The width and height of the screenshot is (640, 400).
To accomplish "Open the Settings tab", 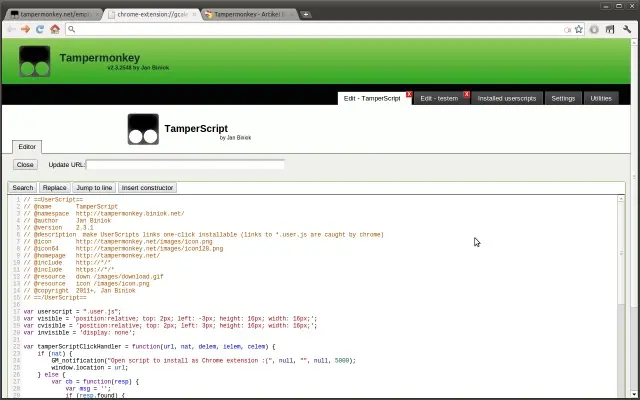I will pos(563,98).
